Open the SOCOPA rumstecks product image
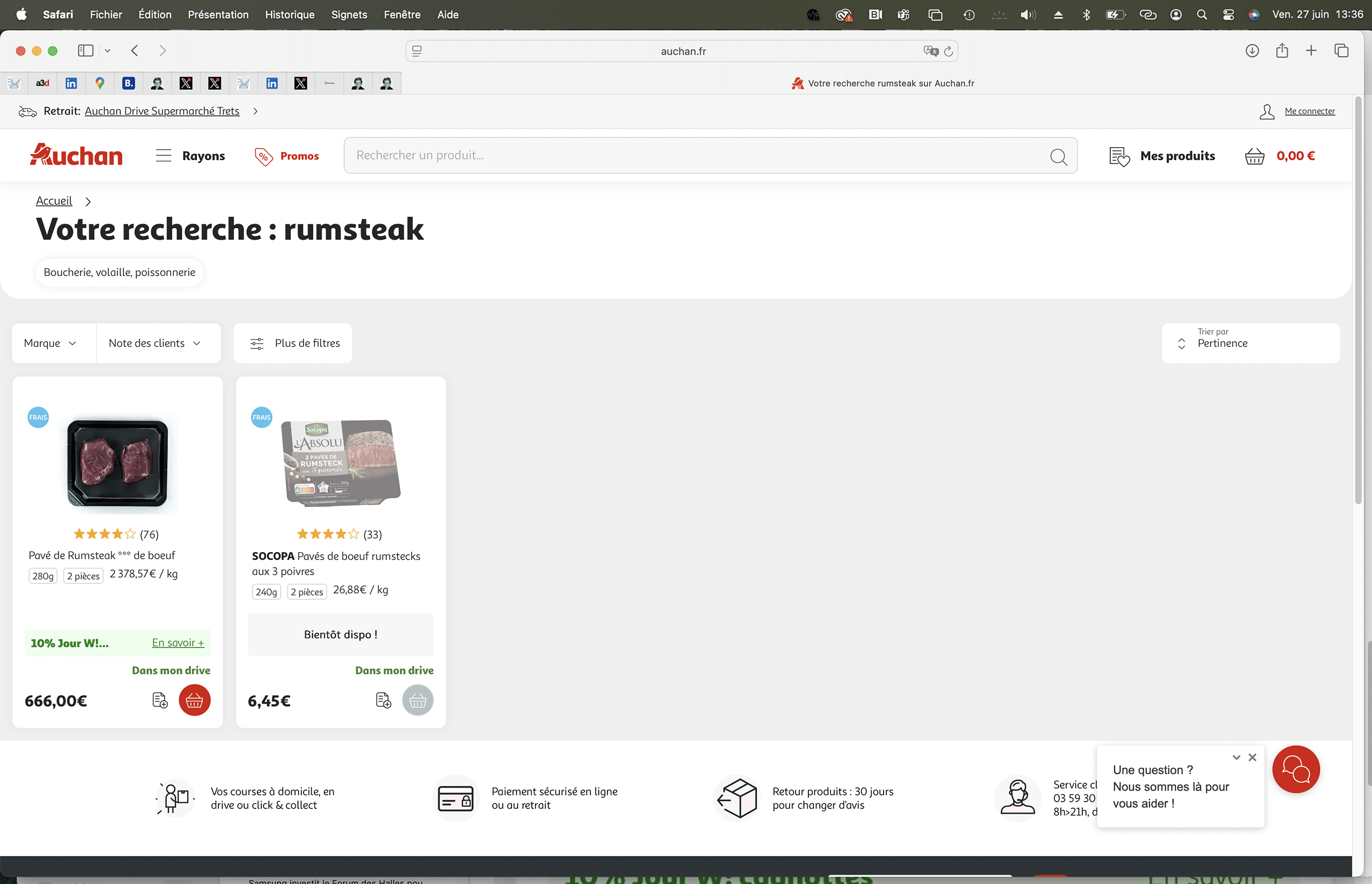 click(341, 463)
